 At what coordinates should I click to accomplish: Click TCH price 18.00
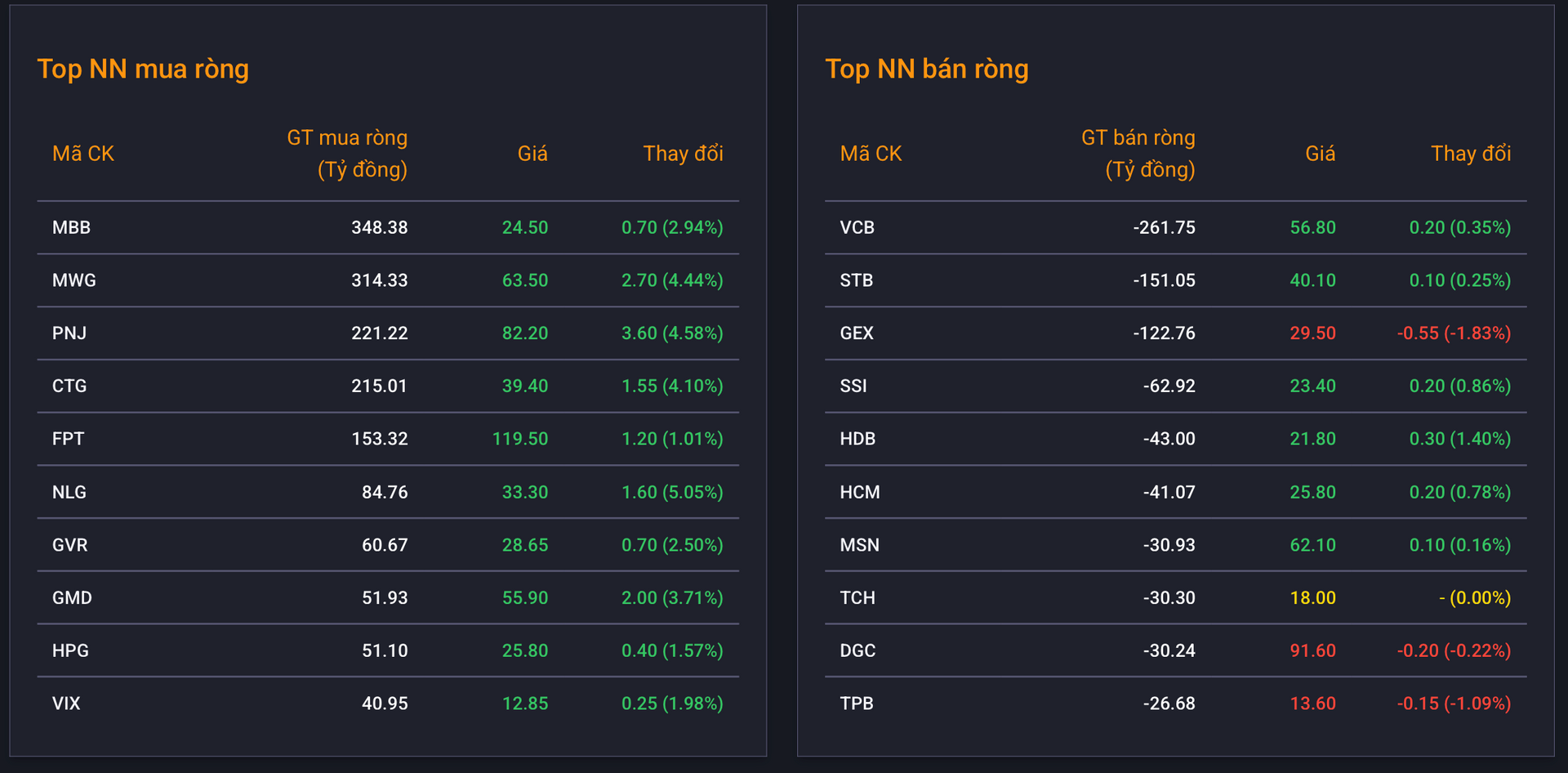click(1313, 598)
